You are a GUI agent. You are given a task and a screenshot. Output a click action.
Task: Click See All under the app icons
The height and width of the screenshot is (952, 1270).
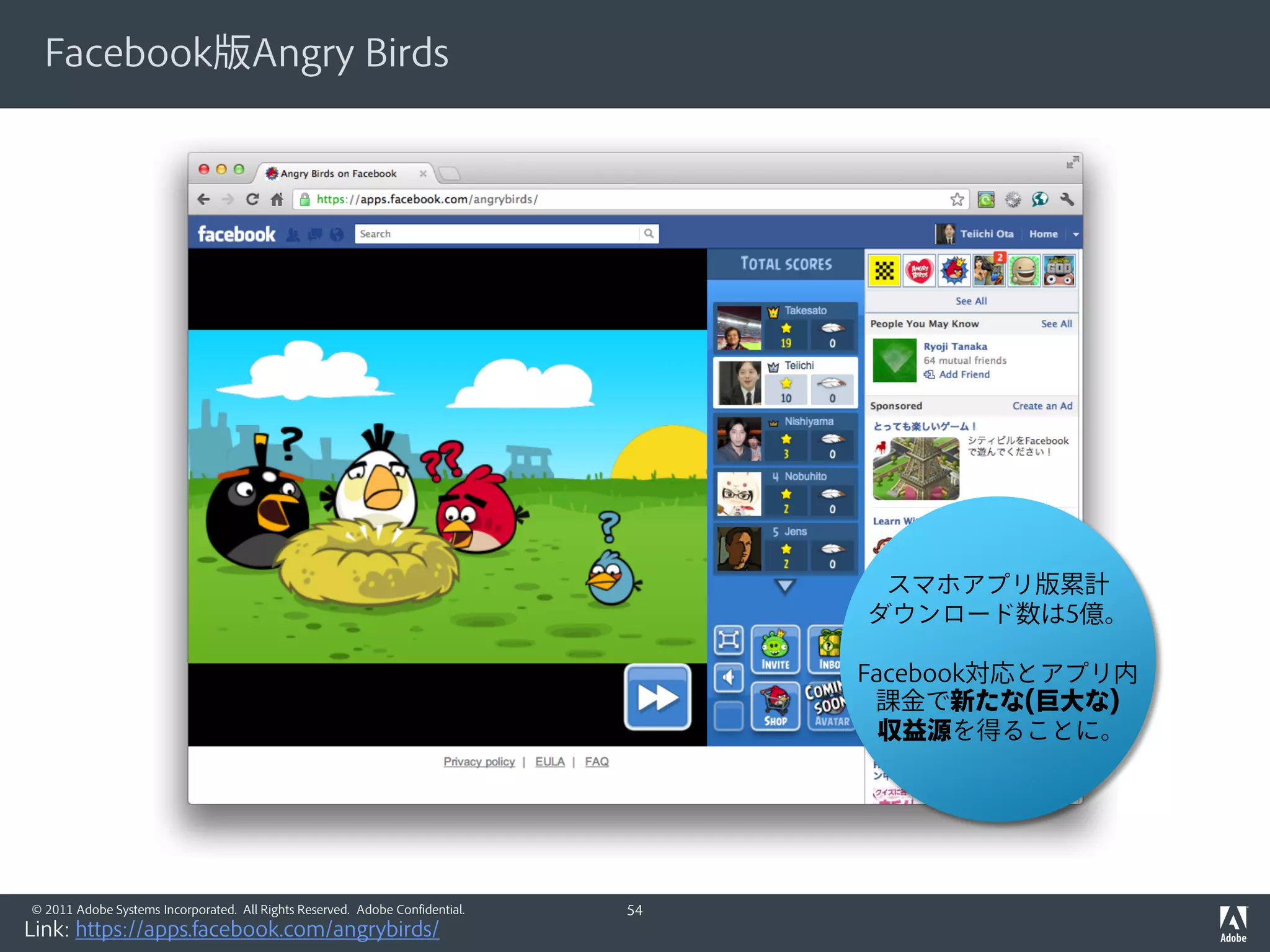point(971,301)
